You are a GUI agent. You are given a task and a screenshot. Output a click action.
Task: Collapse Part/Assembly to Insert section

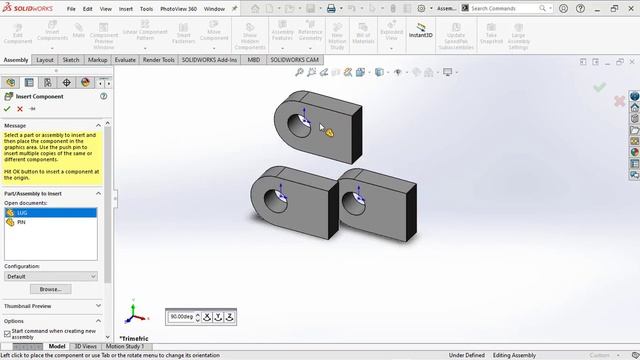point(98,193)
